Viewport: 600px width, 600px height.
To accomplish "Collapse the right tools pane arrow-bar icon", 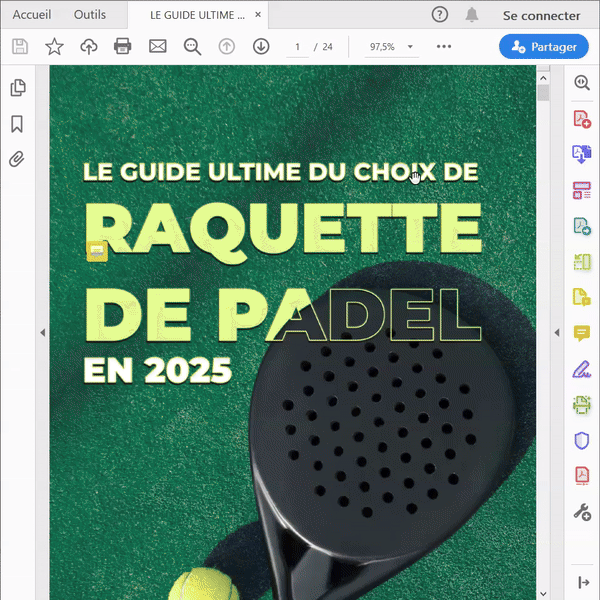I will pyautogui.click(x=584, y=582).
